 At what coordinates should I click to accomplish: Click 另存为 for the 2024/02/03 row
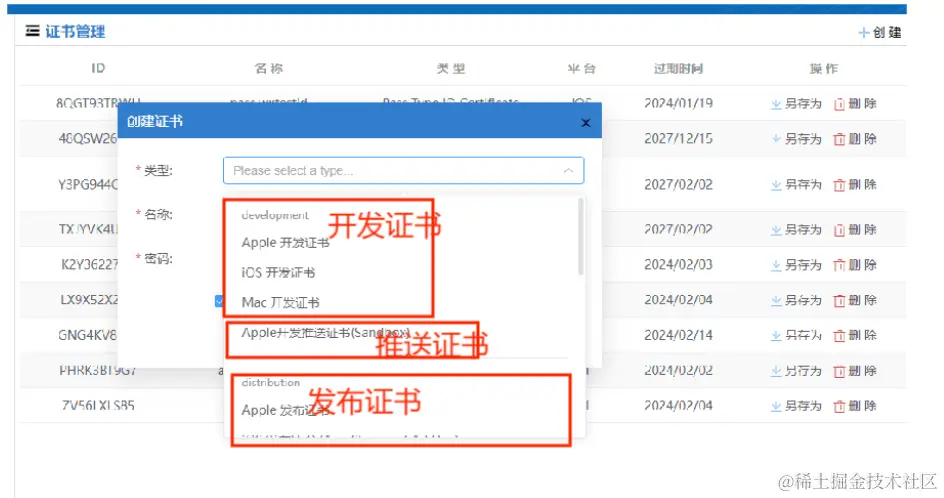[x=796, y=265]
